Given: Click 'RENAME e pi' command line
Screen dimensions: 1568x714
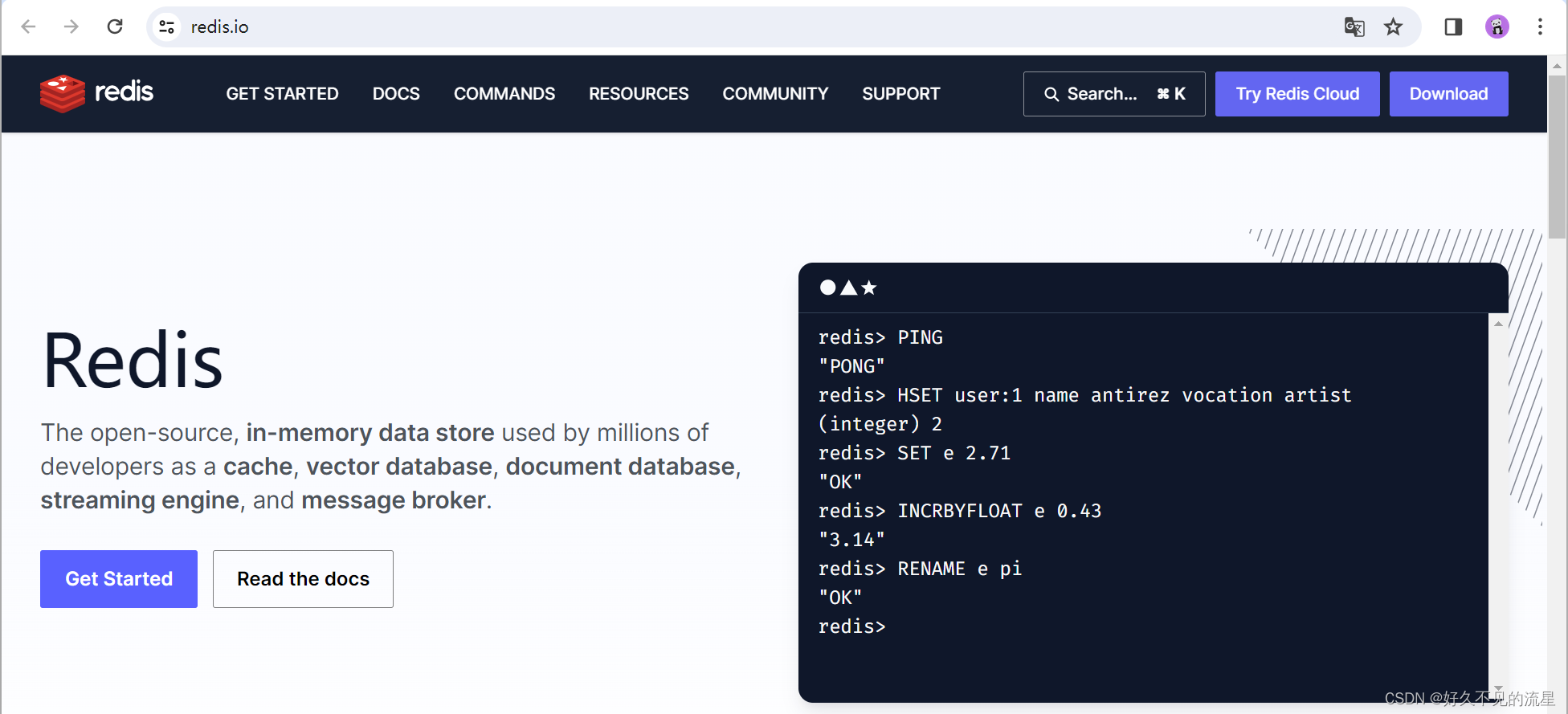Looking at the screenshot, I should click(920, 569).
